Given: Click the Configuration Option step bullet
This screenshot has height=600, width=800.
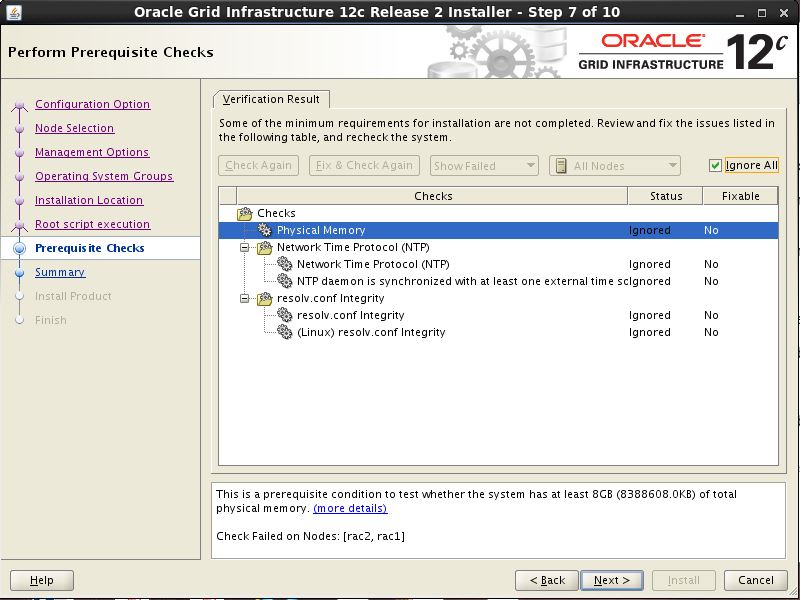Looking at the screenshot, I should 19,105.
